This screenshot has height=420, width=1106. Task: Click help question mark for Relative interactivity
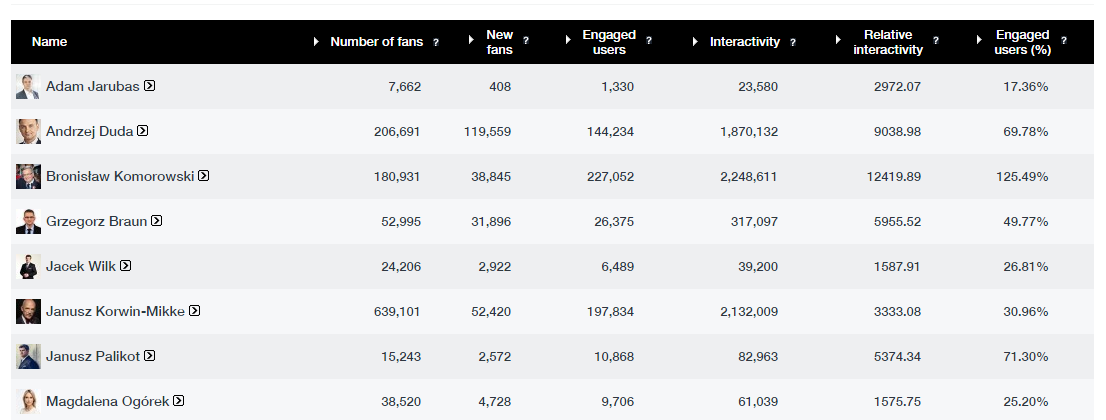pyautogui.click(x=935, y=41)
